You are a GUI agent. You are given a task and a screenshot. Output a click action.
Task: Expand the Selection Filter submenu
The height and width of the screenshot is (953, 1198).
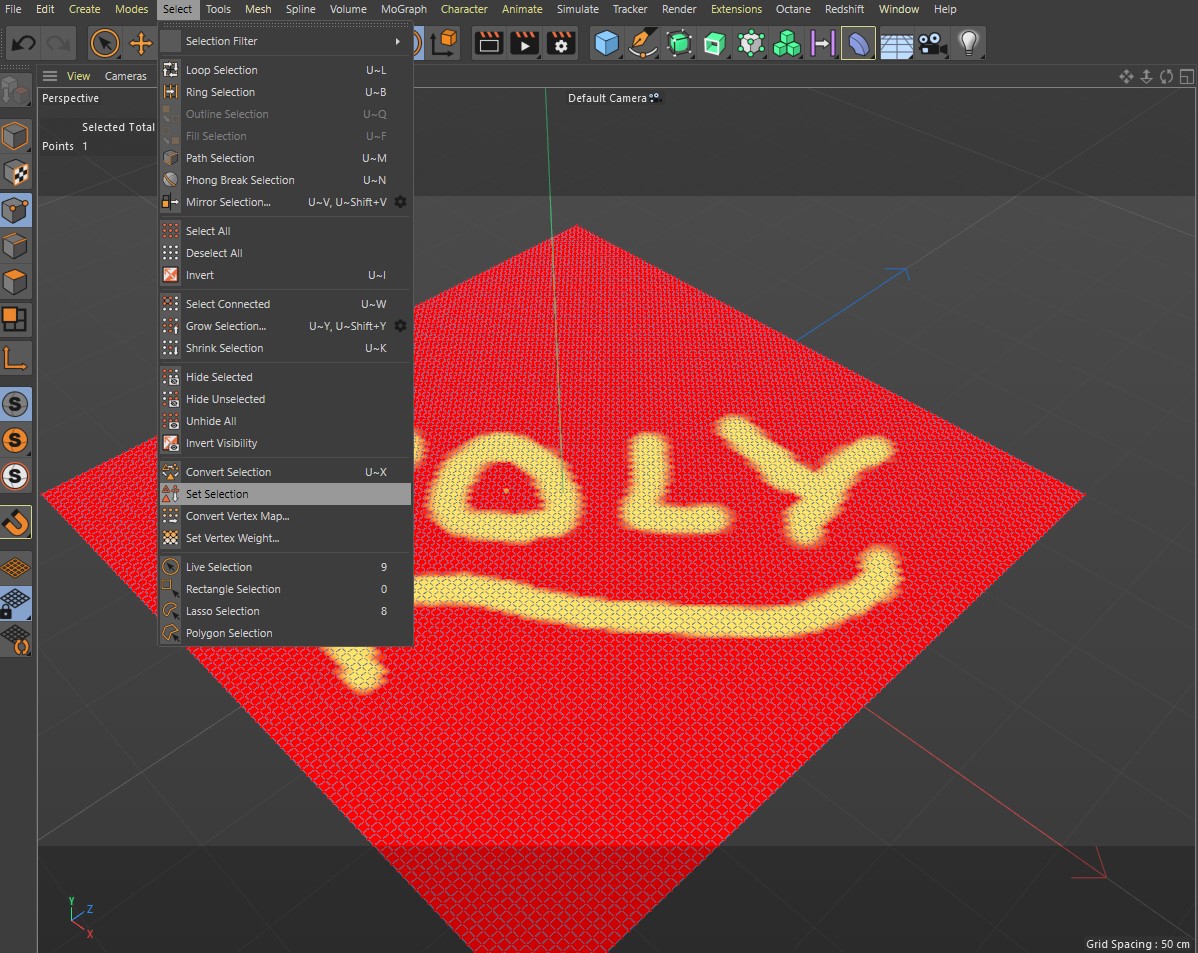tap(285, 41)
